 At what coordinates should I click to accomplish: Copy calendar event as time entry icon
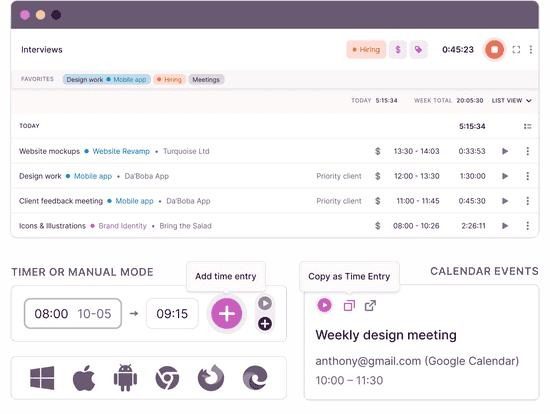point(349,306)
